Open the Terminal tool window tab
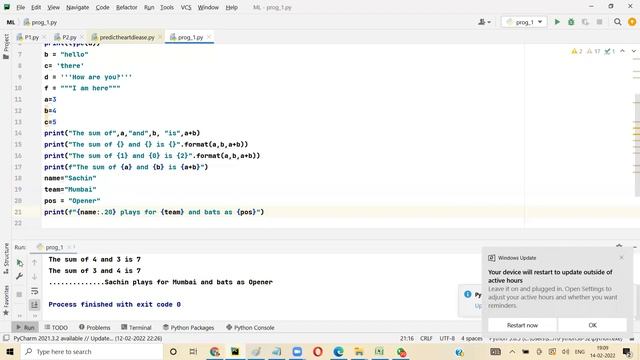This screenshot has width=640, height=360. 136,327
